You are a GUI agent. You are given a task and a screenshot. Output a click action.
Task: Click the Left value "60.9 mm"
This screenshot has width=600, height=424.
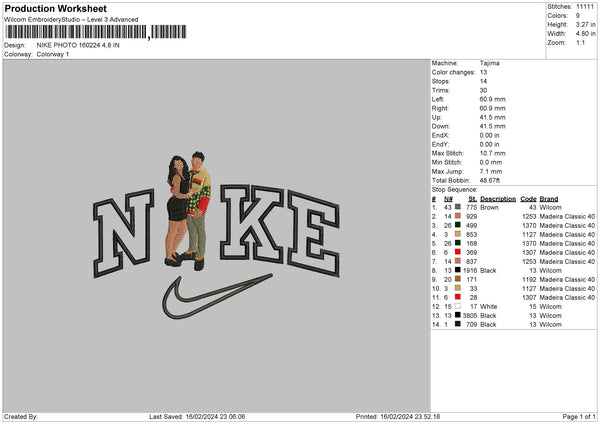(x=492, y=99)
